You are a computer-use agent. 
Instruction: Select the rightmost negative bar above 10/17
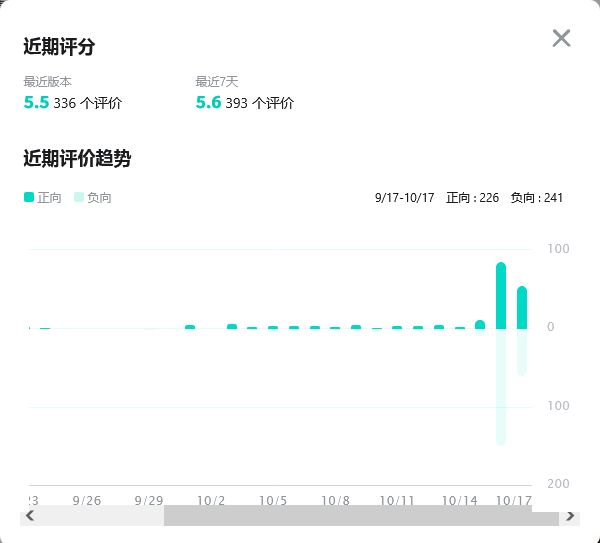pos(522,352)
